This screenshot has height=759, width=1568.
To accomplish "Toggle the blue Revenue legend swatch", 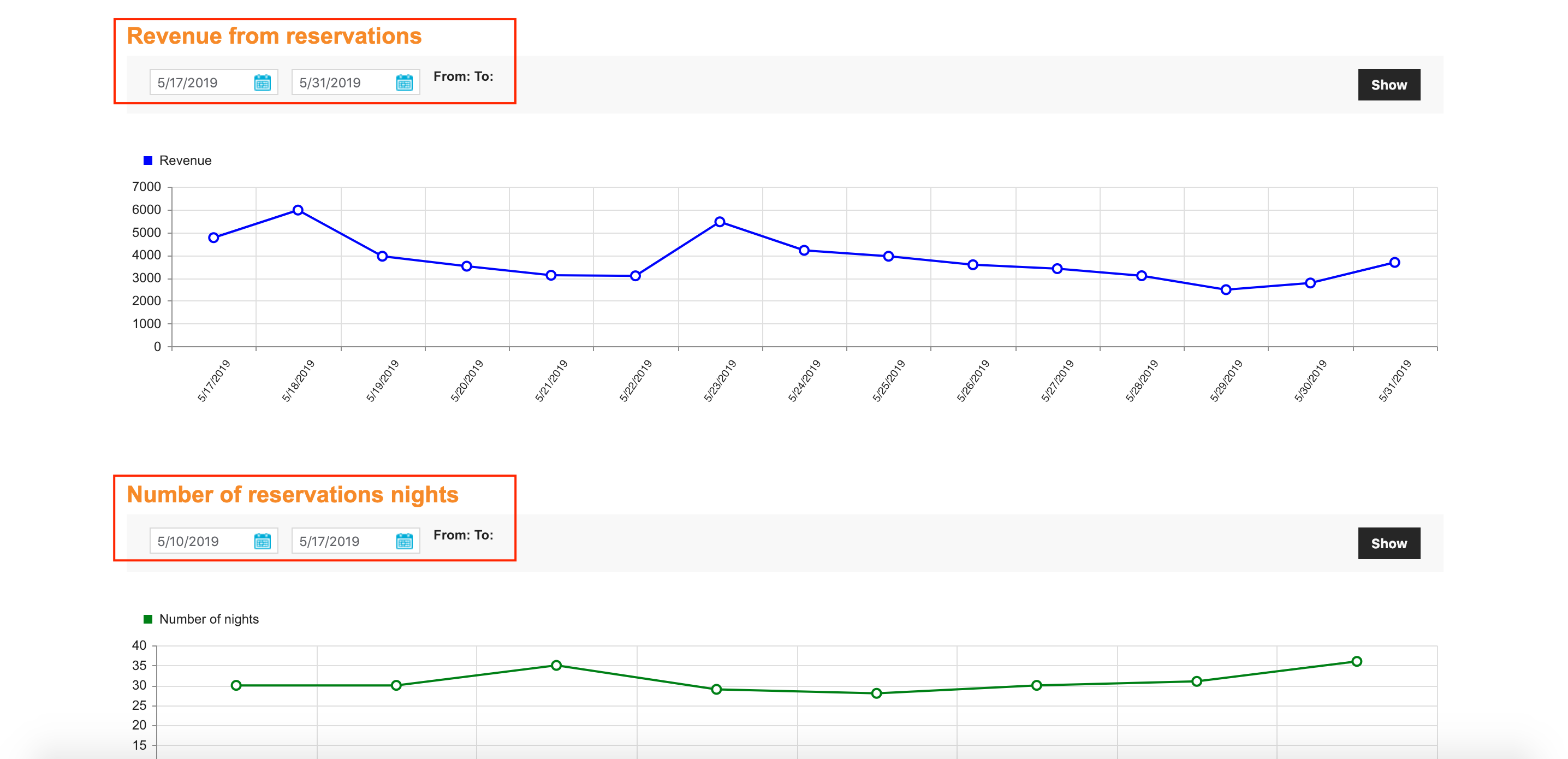I will click(x=148, y=161).
